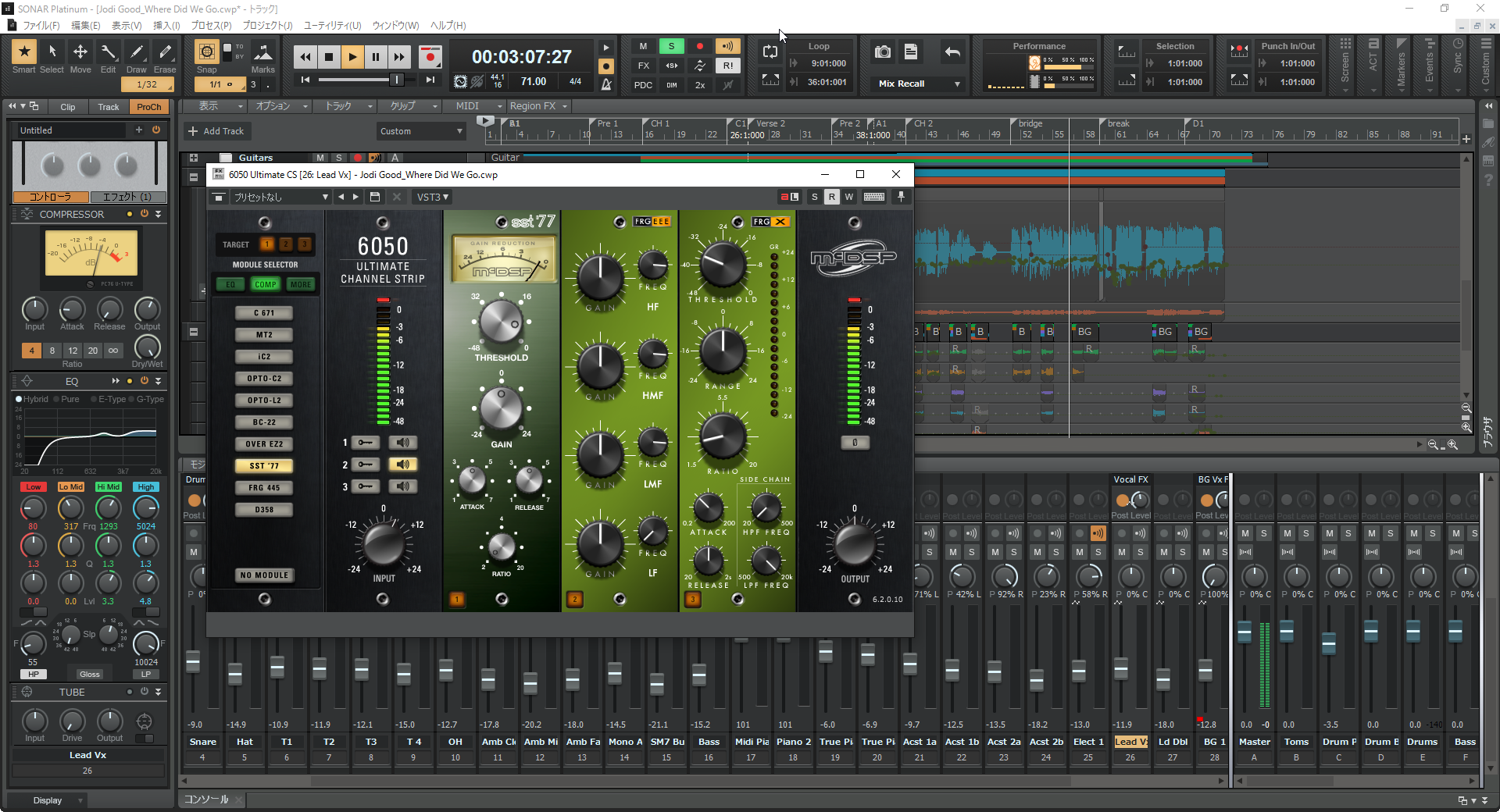This screenshot has width=1500, height=812.
Task: Open the plugin preset dropdown
Action: [280, 197]
